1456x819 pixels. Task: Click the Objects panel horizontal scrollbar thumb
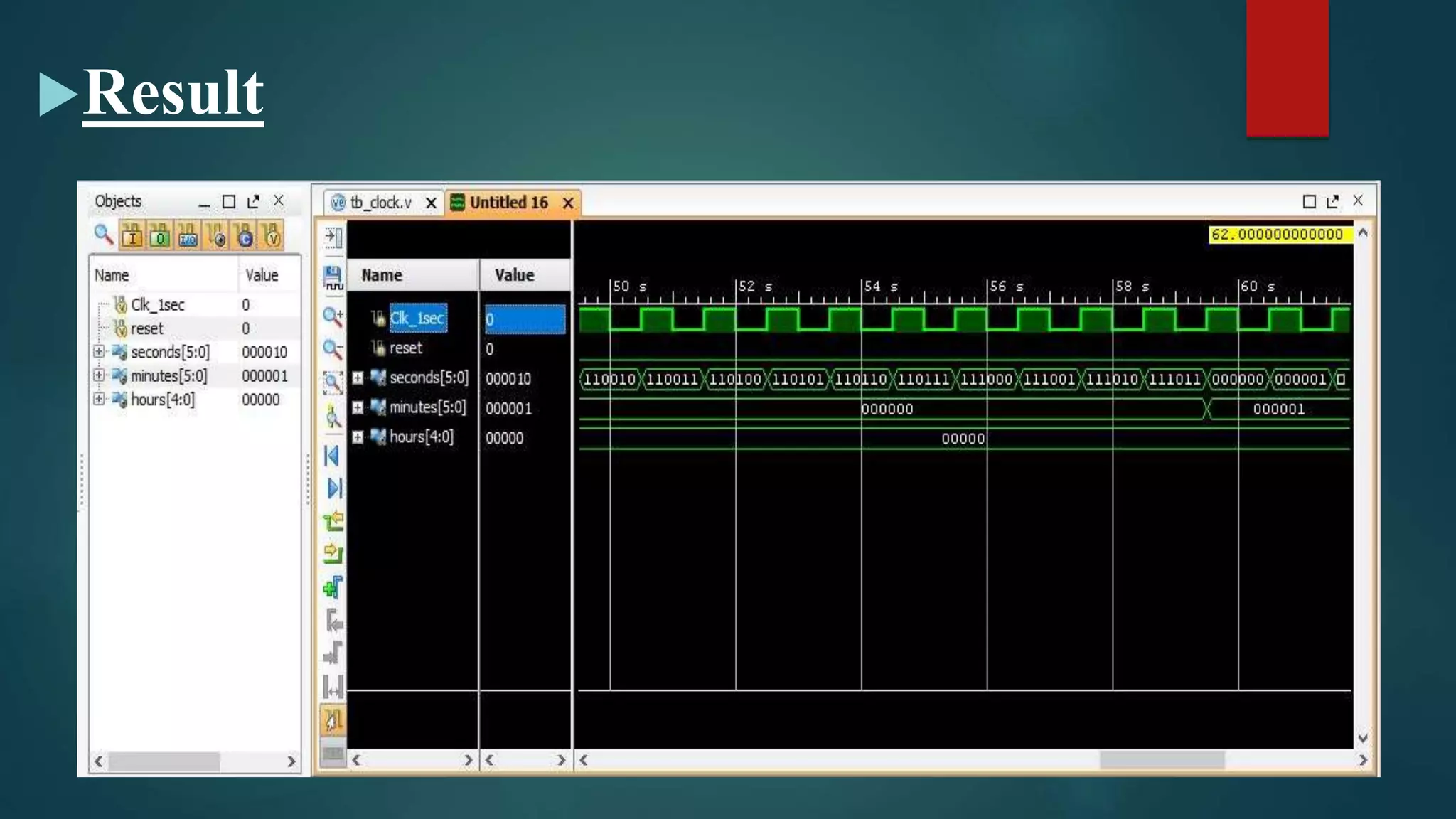click(164, 761)
